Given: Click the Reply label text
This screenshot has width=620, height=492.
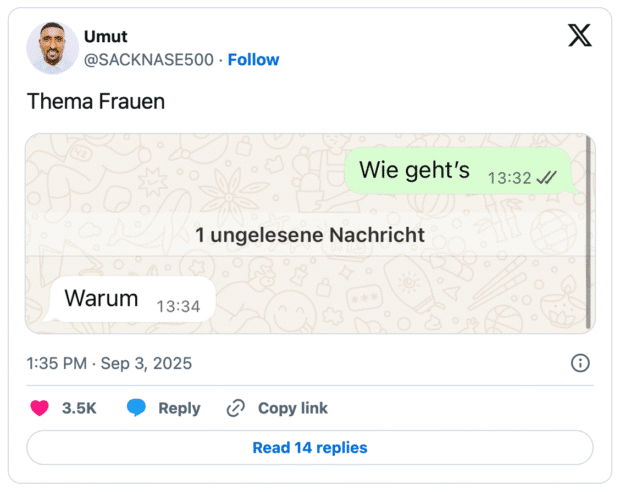Looking at the screenshot, I should (x=179, y=408).
